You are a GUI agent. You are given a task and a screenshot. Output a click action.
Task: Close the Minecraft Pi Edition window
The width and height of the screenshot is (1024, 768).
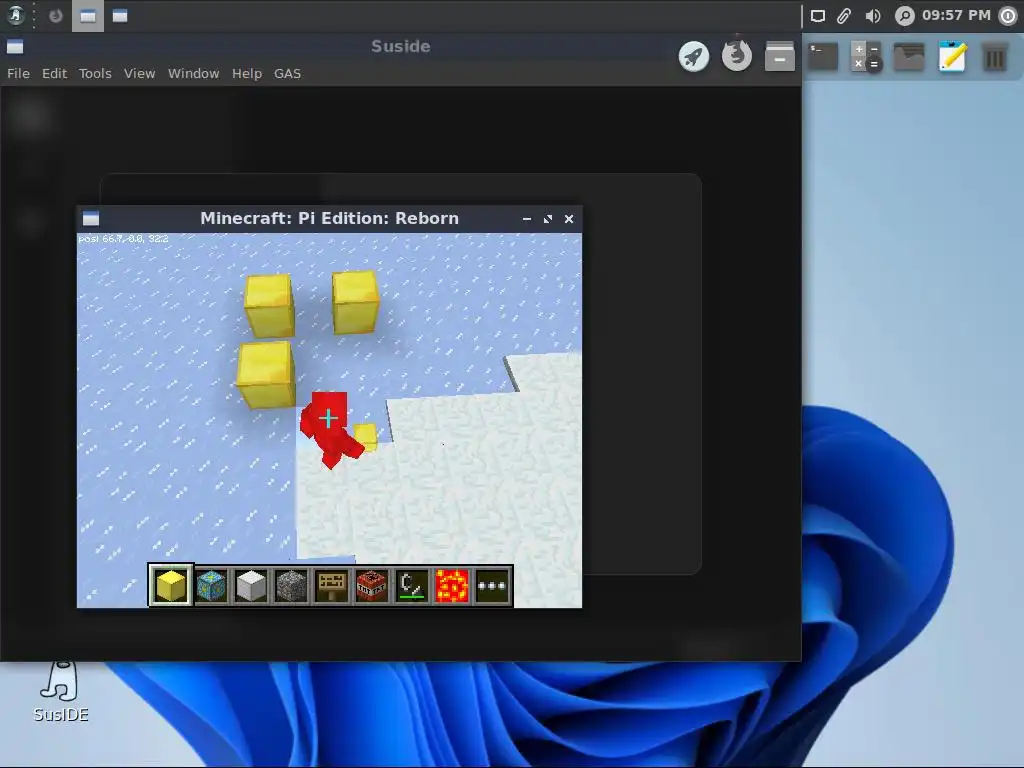569,219
